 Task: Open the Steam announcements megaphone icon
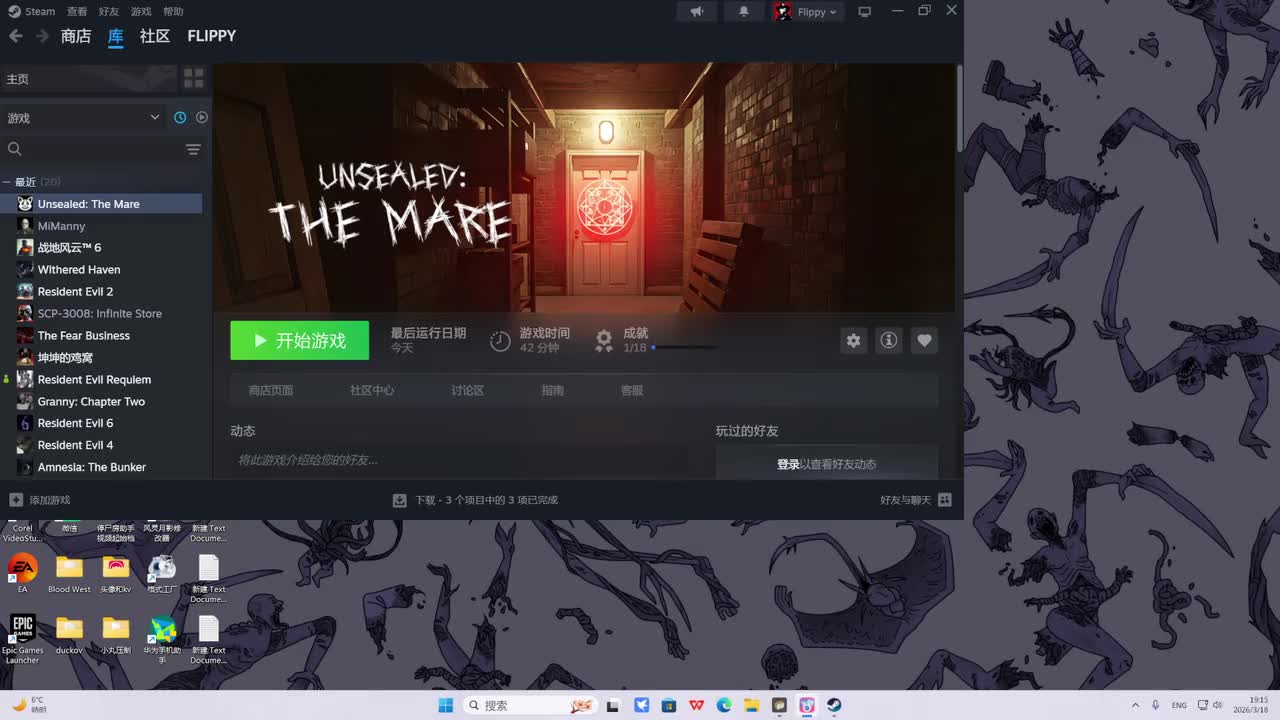point(697,12)
